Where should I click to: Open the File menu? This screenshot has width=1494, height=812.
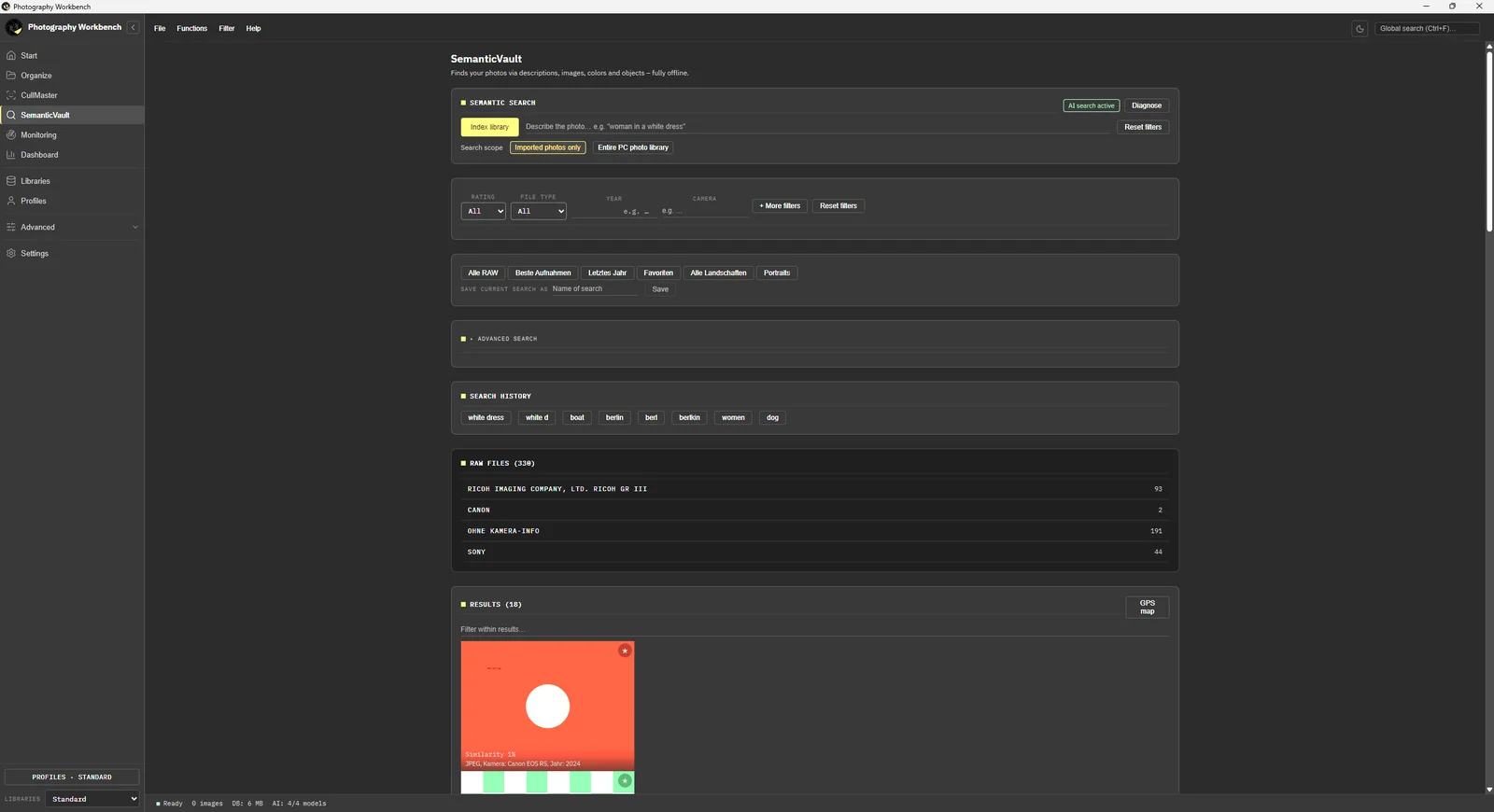[x=160, y=29]
